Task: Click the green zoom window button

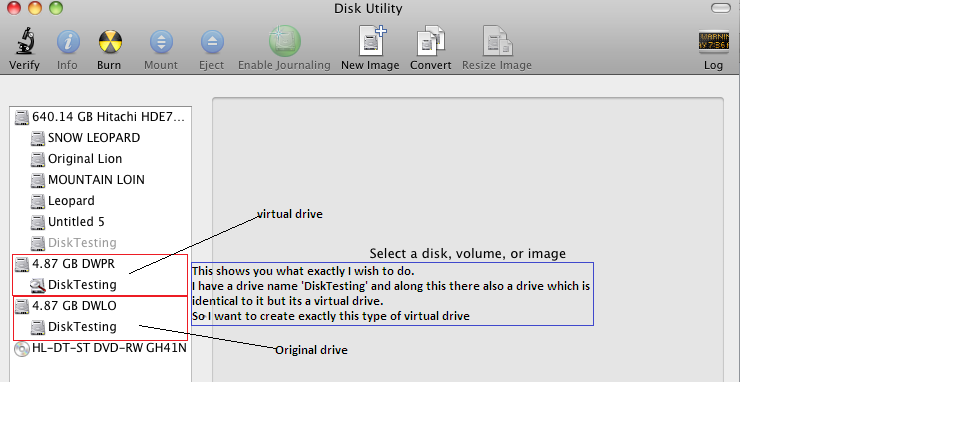Action: [x=55, y=8]
